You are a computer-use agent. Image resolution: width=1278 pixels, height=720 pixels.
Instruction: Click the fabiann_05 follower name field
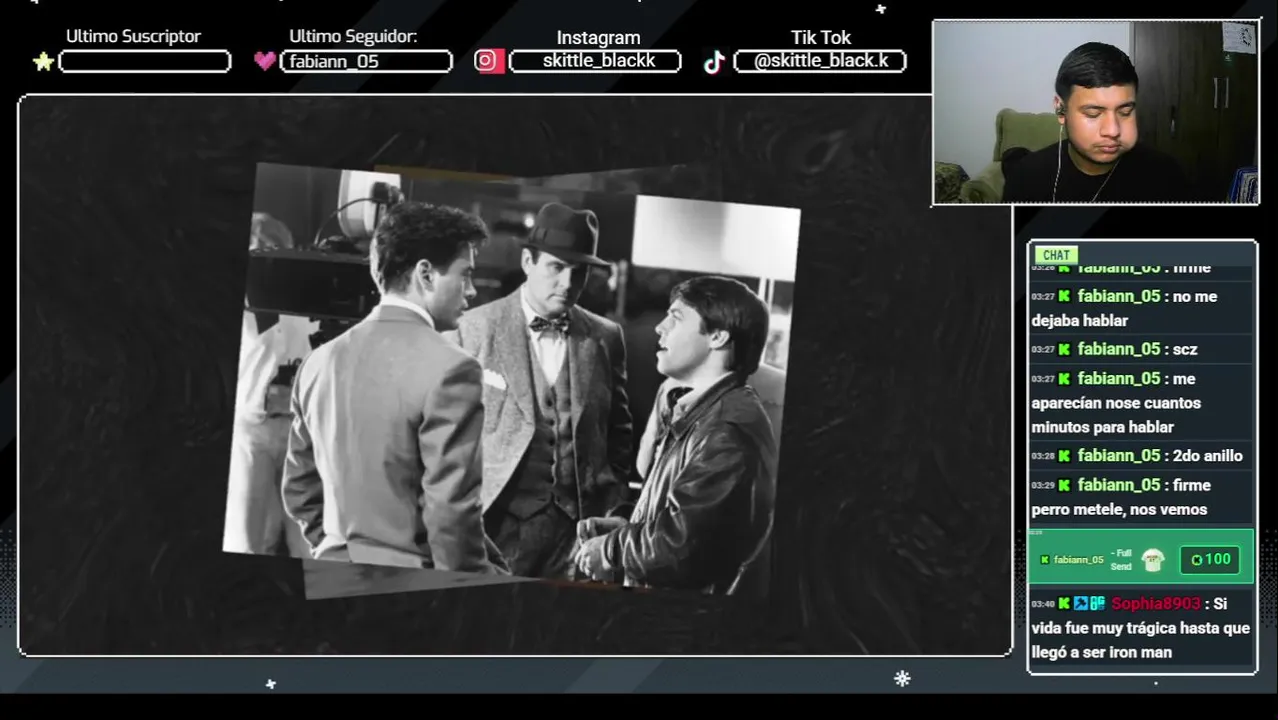366,62
